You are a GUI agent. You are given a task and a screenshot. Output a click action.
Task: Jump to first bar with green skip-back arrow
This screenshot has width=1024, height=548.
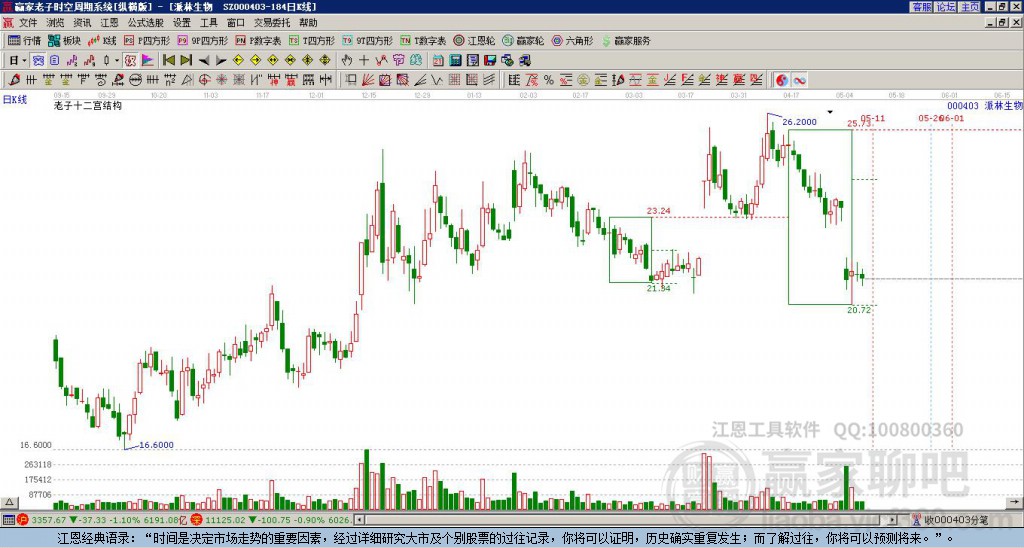(x=168, y=61)
